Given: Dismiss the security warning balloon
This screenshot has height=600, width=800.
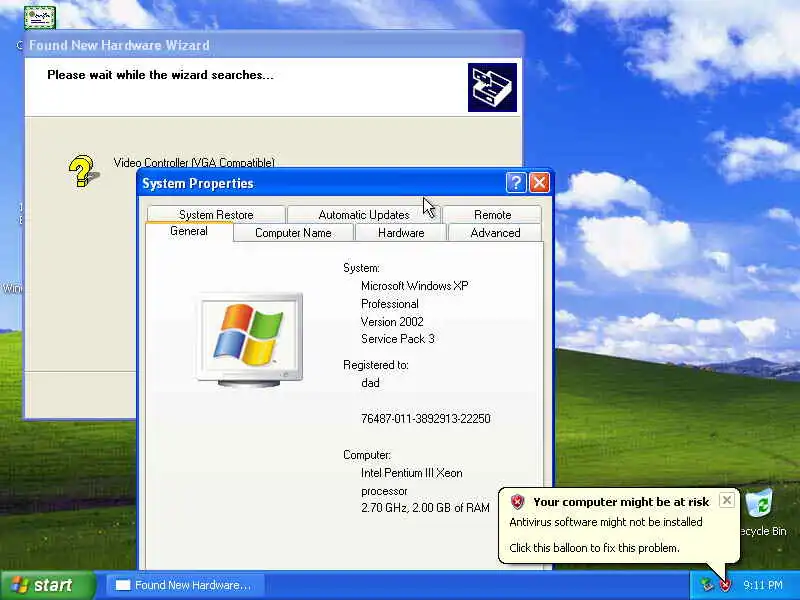Looking at the screenshot, I should point(727,500).
